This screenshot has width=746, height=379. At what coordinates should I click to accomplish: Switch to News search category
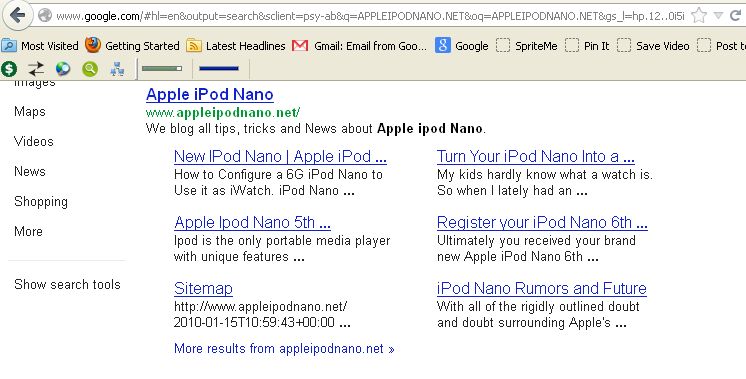pyautogui.click(x=29, y=172)
